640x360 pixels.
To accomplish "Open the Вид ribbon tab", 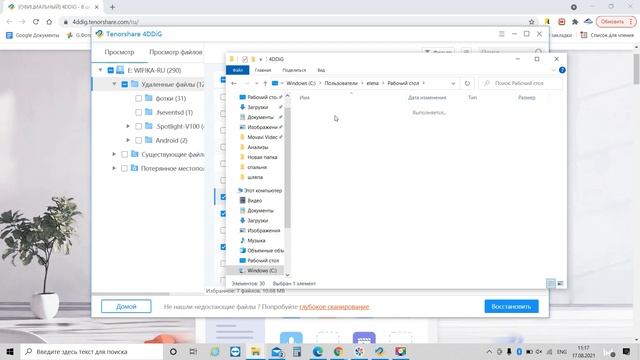I will [x=321, y=70].
